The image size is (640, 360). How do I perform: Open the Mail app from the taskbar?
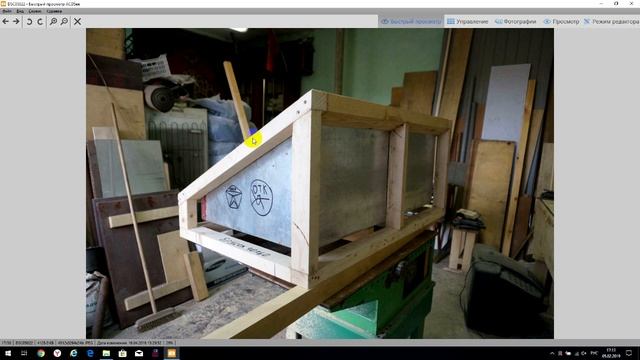pos(139,353)
